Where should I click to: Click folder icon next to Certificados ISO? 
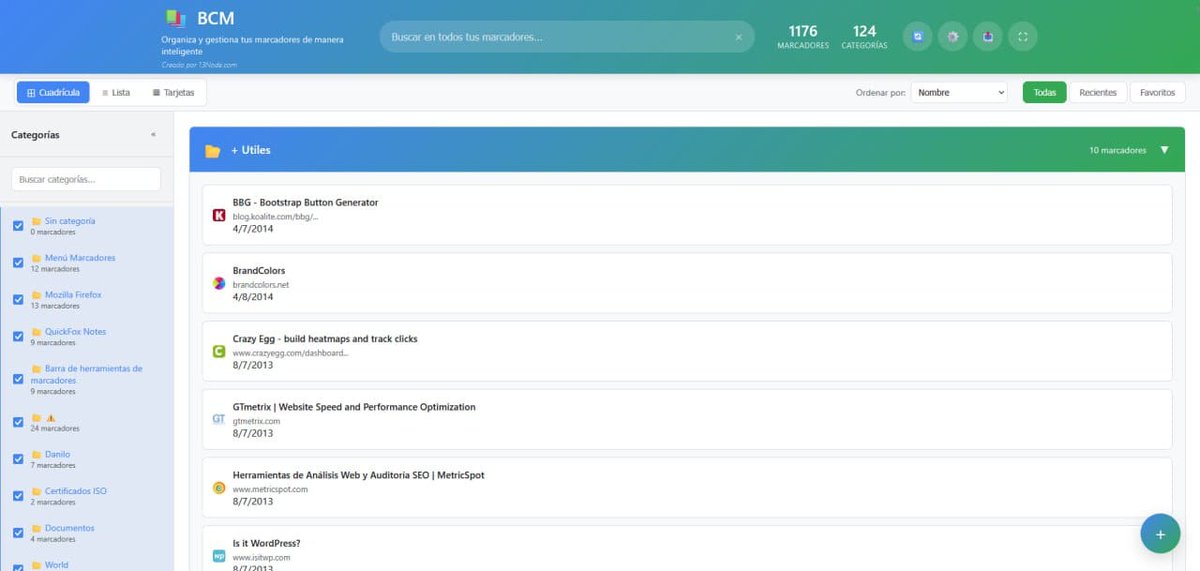(x=36, y=492)
